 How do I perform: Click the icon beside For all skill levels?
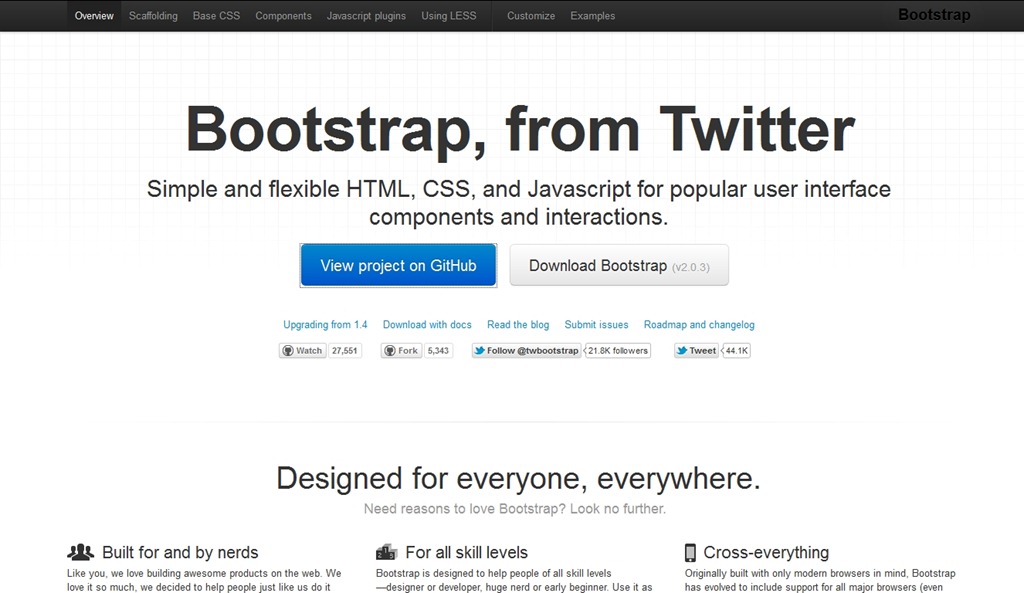tap(386, 553)
